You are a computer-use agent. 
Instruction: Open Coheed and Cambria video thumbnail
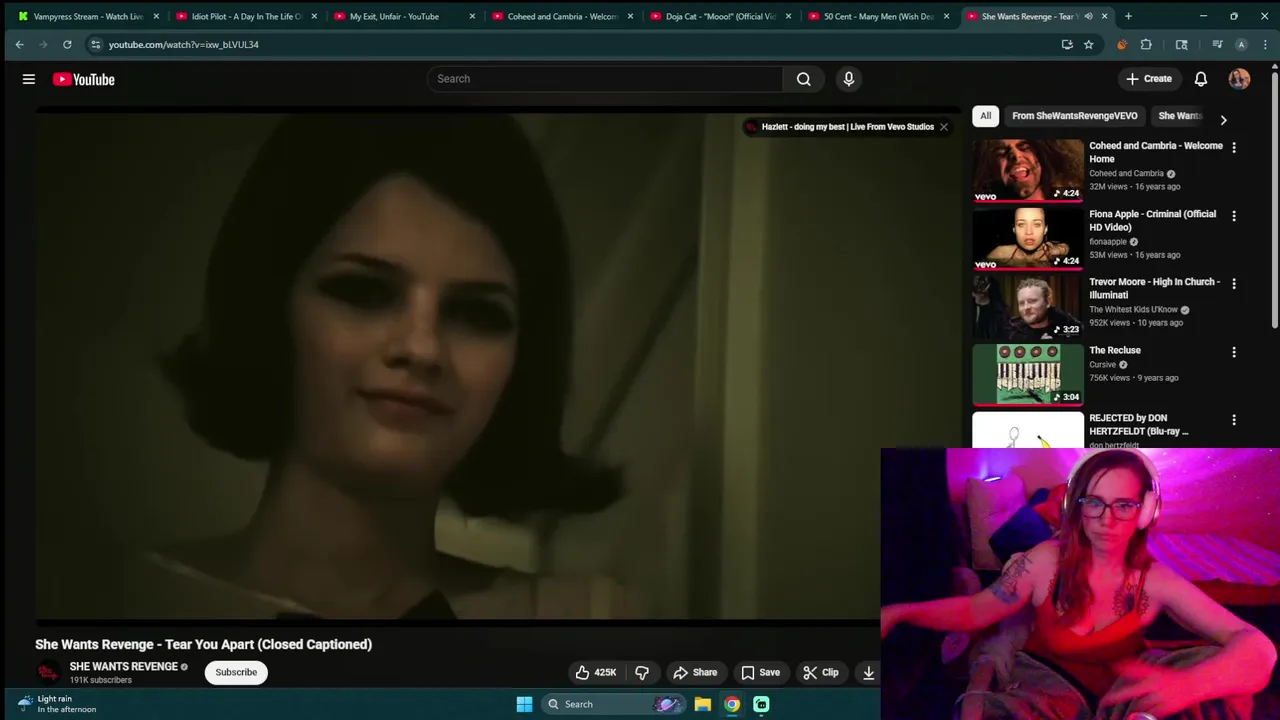[x=1028, y=170]
